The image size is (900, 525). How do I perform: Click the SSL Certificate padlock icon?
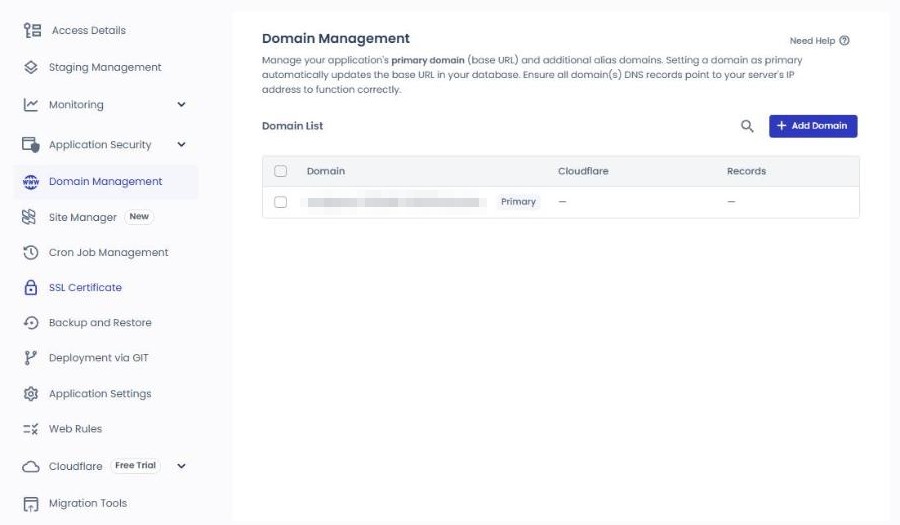[31, 287]
